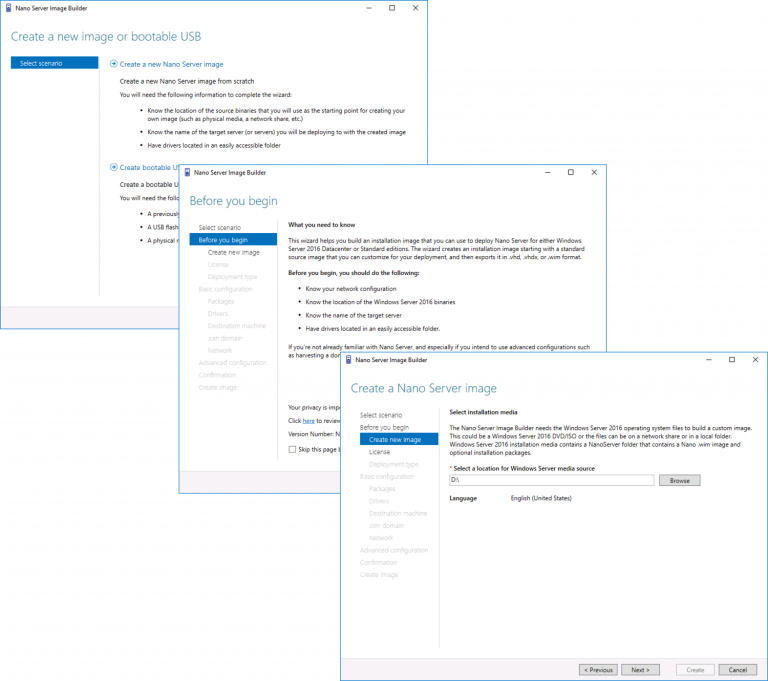Click the greyed Create button
Image resolution: width=768 pixels, height=681 pixels.
(x=695, y=670)
